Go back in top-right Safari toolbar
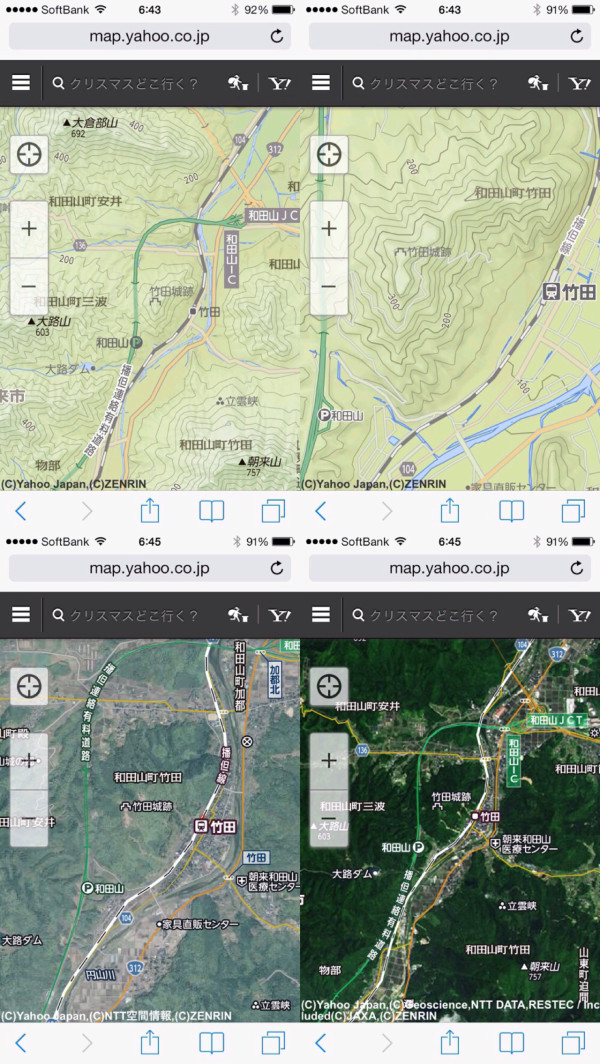The height and width of the screenshot is (1064, 600). 320,512
